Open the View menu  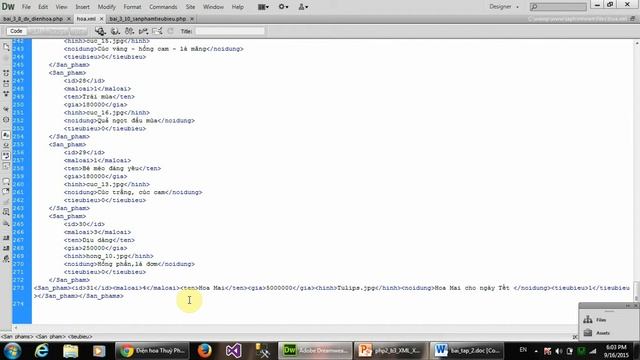click(61, 7)
